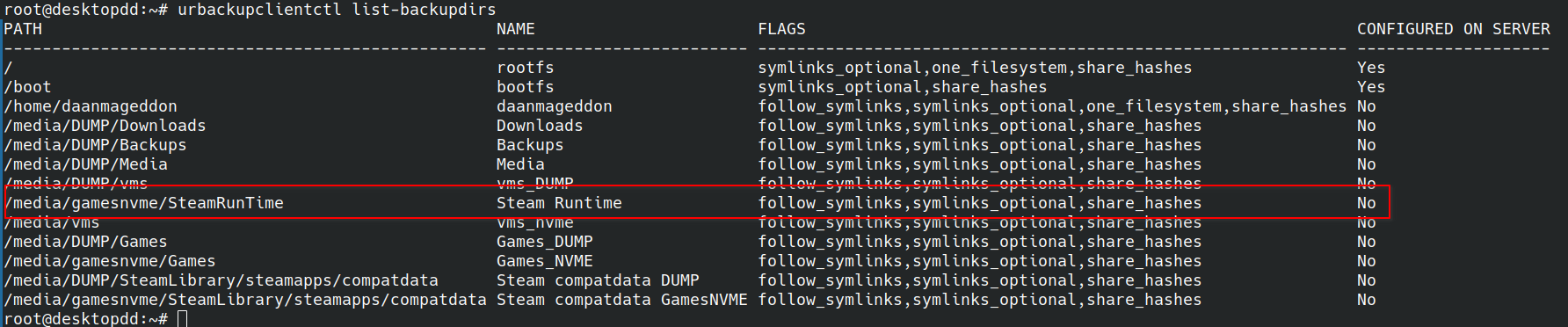Click the Steam Runtime name entry

(x=560, y=203)
